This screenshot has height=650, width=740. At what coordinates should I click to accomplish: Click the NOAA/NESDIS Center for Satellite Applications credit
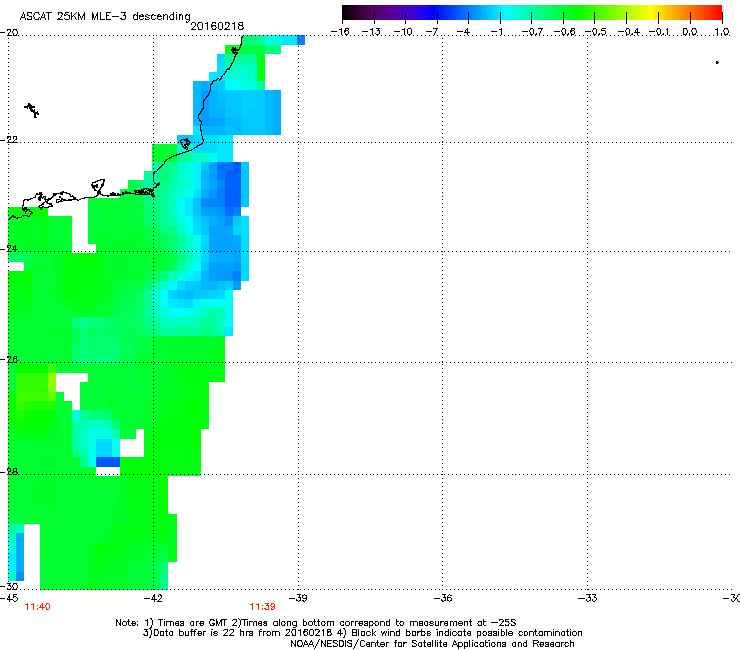(432, 644)
